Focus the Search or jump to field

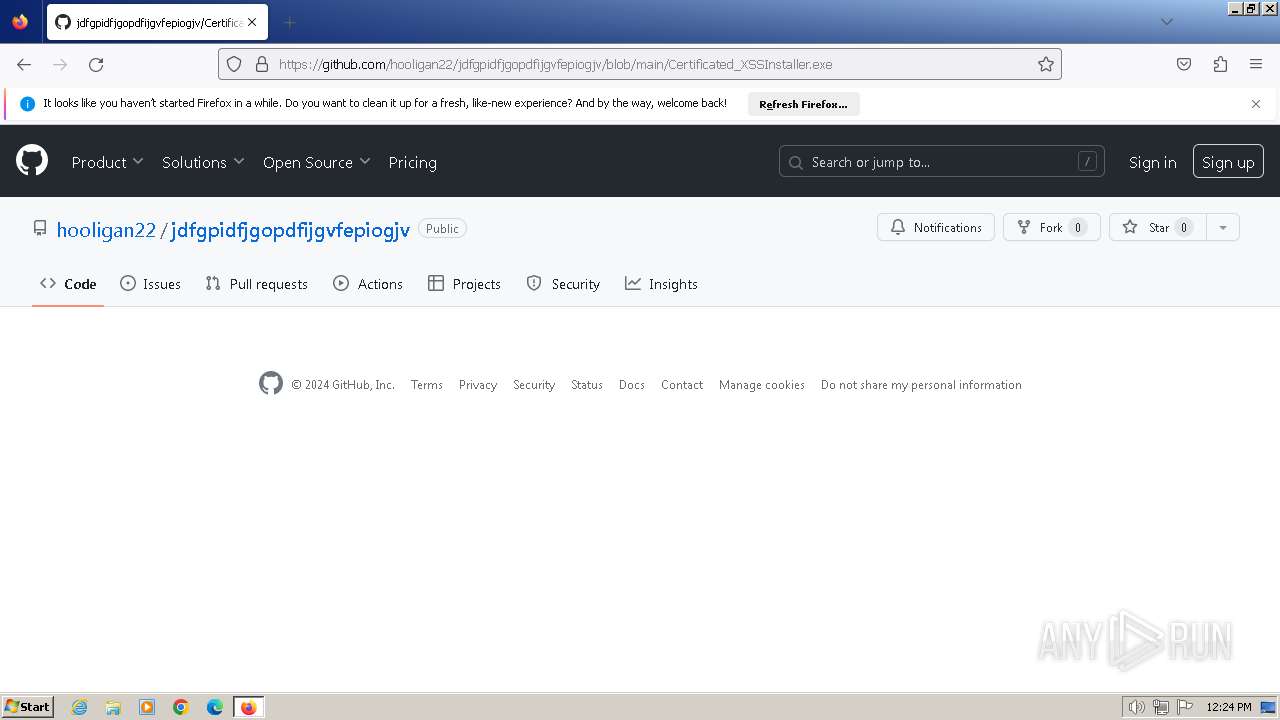tap(941, 162)
